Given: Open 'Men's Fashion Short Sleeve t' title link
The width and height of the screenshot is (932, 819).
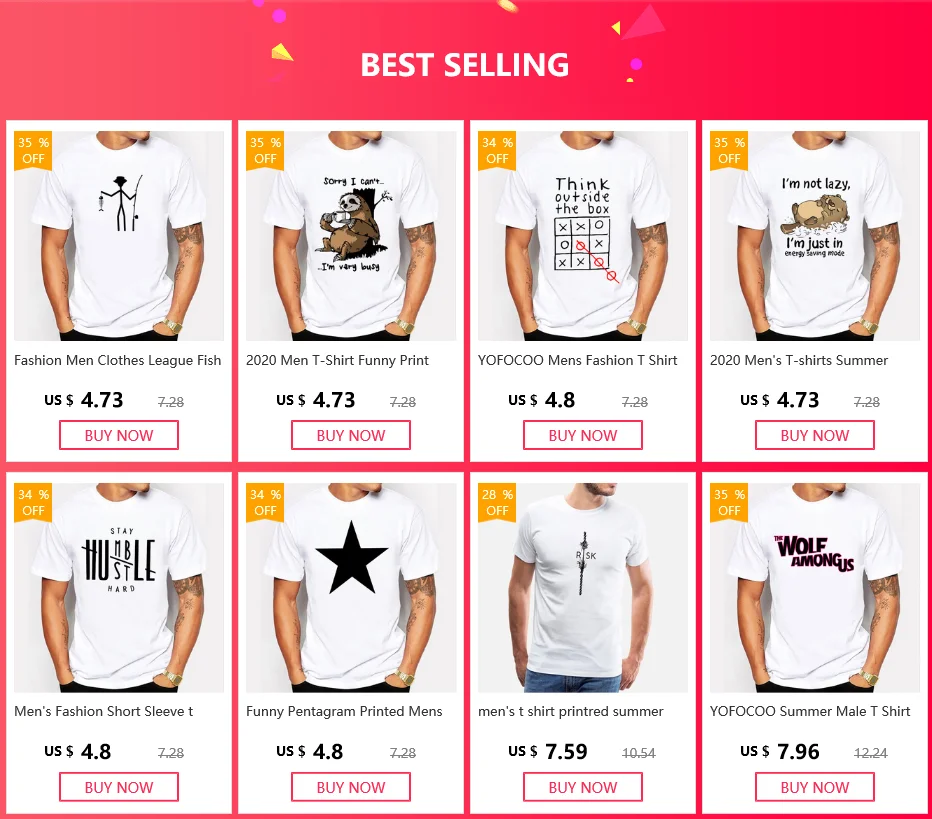Looking at the screenshot, I should (103, 711).
